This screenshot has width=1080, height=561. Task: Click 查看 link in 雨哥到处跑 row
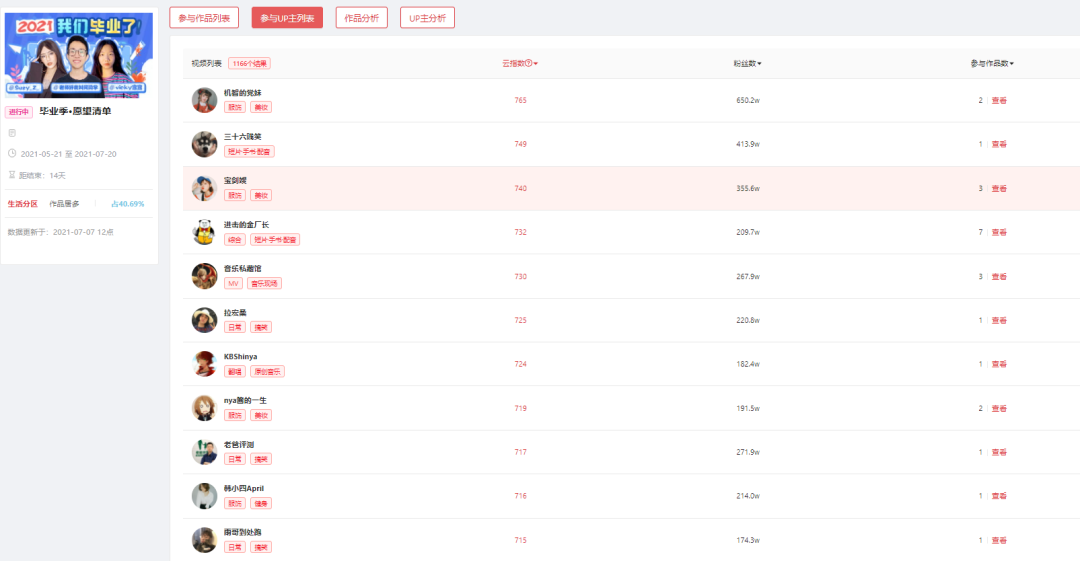[999, 540]
